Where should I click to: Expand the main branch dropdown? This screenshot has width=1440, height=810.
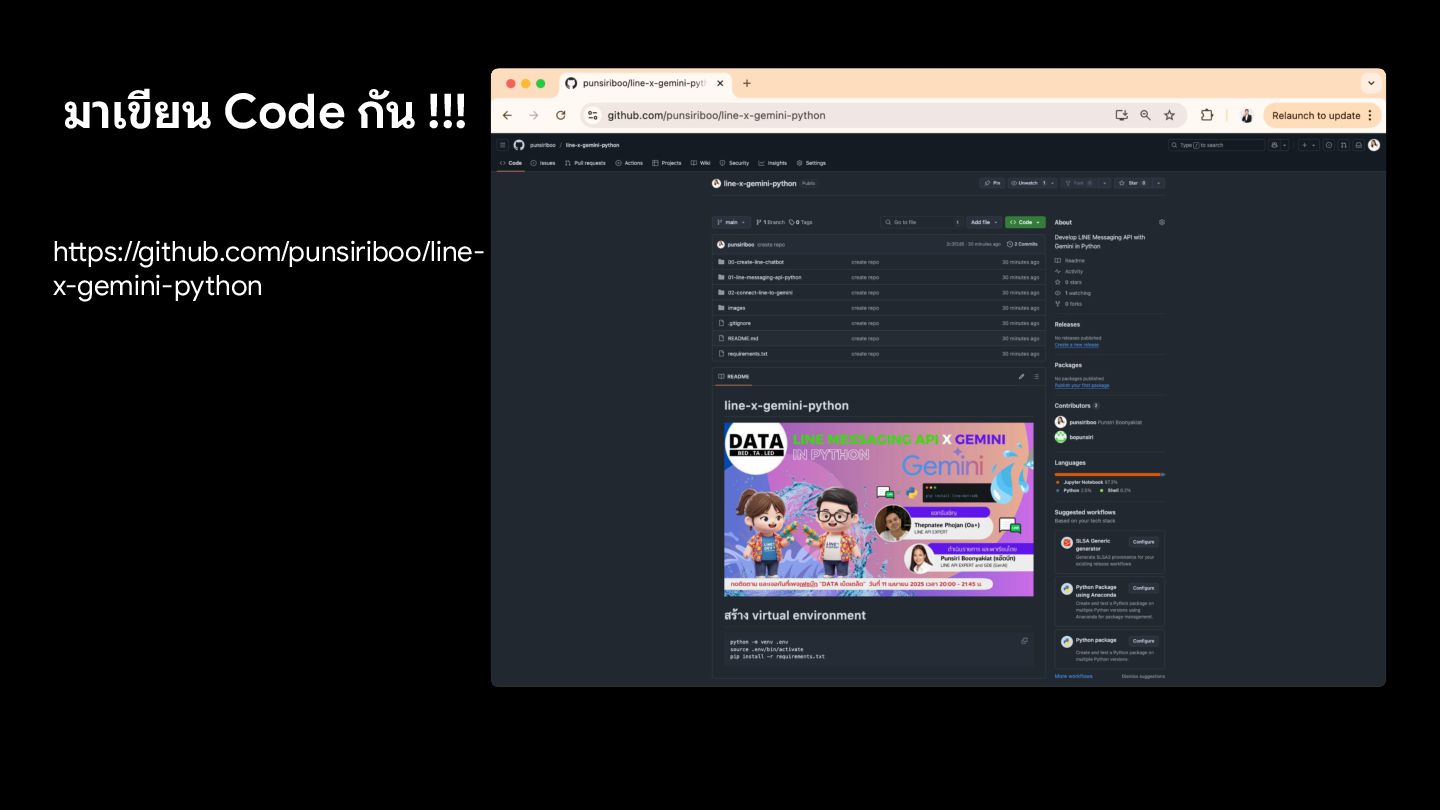click(x=731, y=222)
